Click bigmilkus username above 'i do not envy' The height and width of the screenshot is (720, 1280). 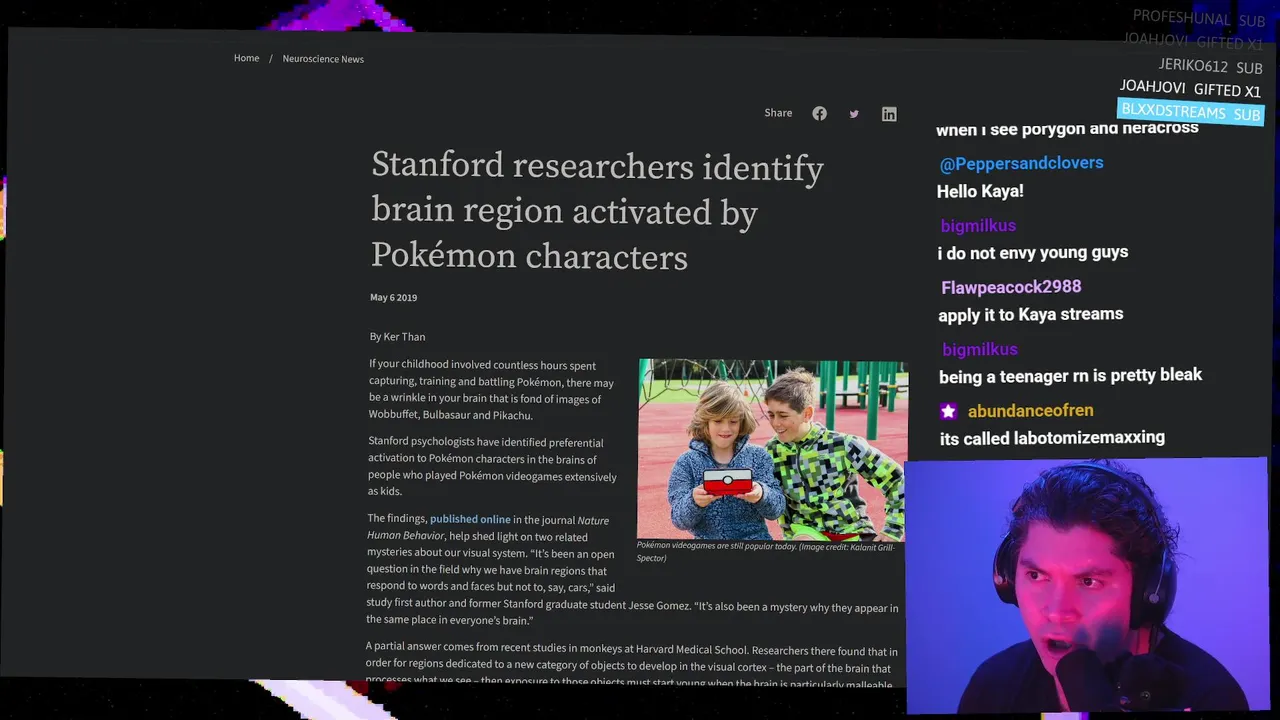978,226
